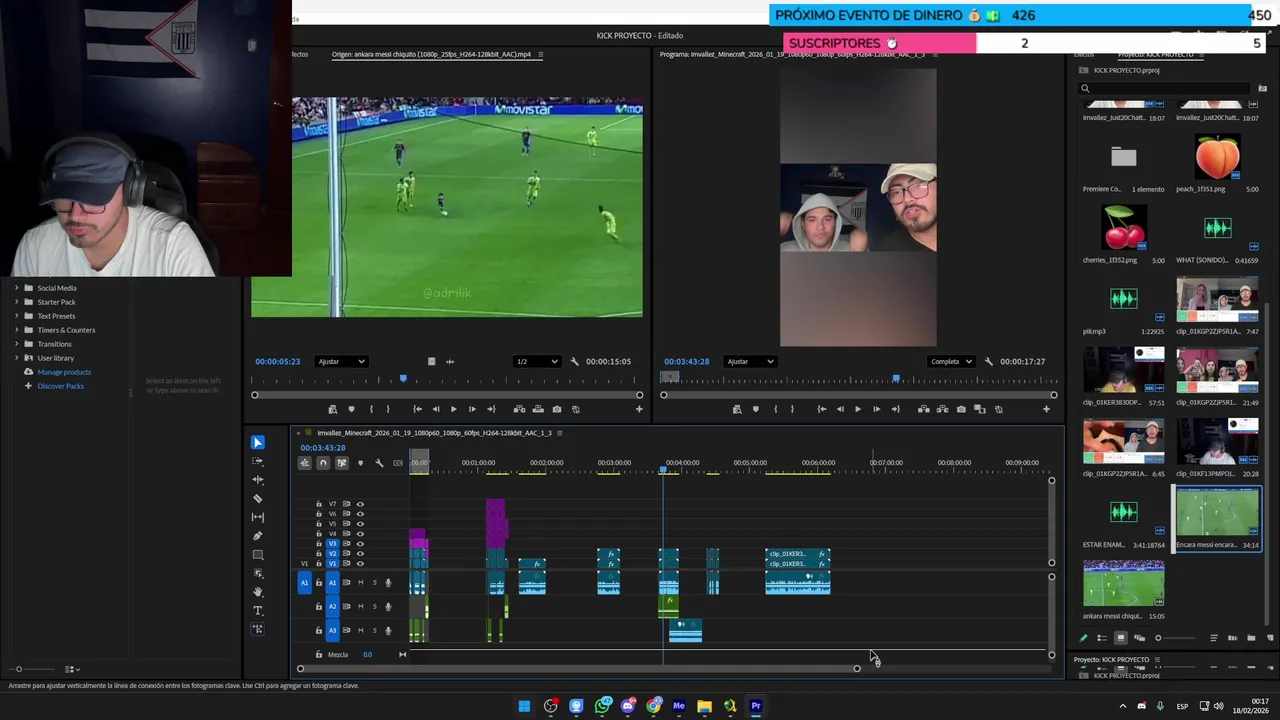This screenshot has width=1280, height=720.
Task: Play the source monitor clip
Action: click(453, 409)
